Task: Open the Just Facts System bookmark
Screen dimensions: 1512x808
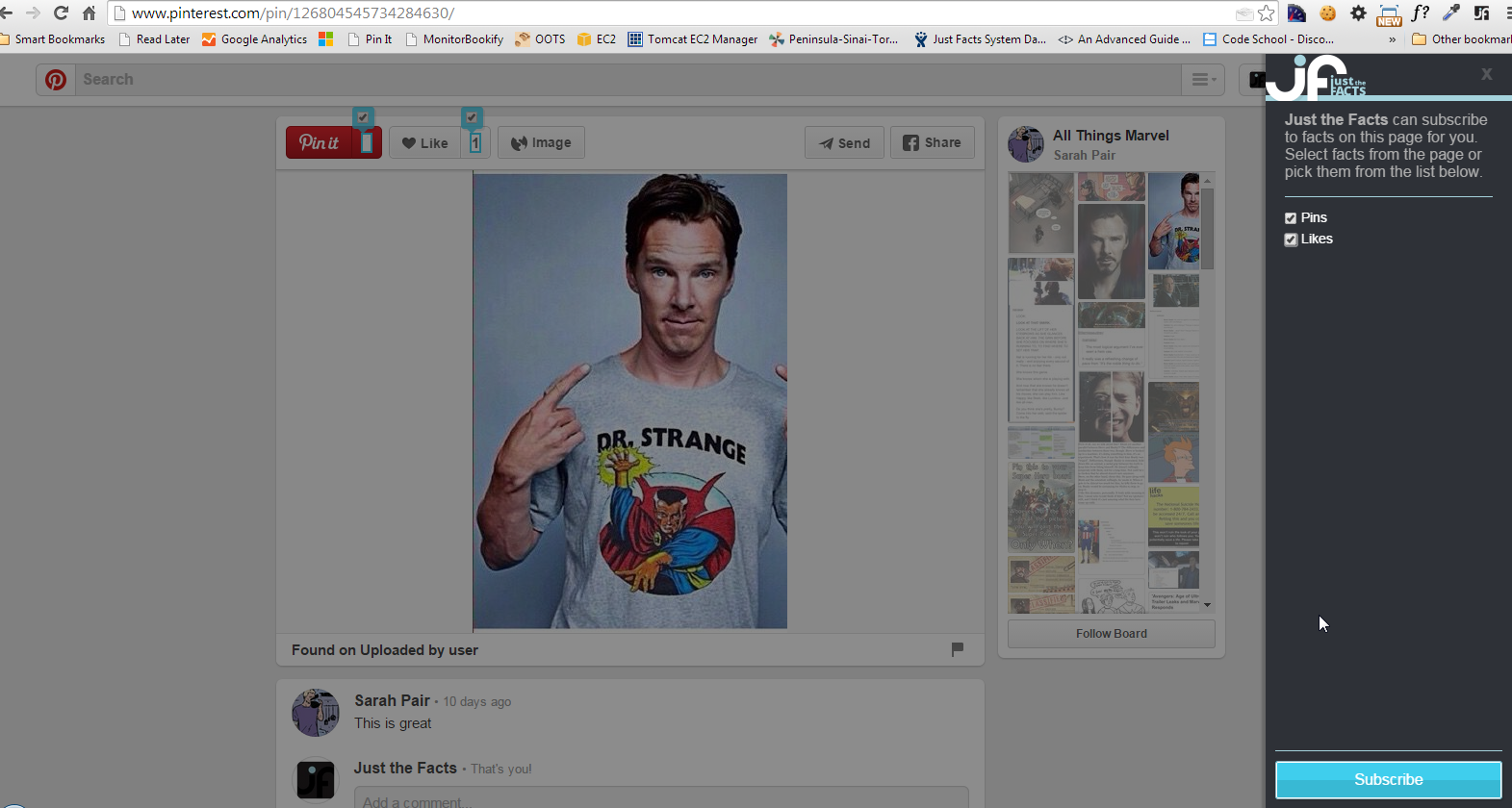Action: click(x=980, y=39)
